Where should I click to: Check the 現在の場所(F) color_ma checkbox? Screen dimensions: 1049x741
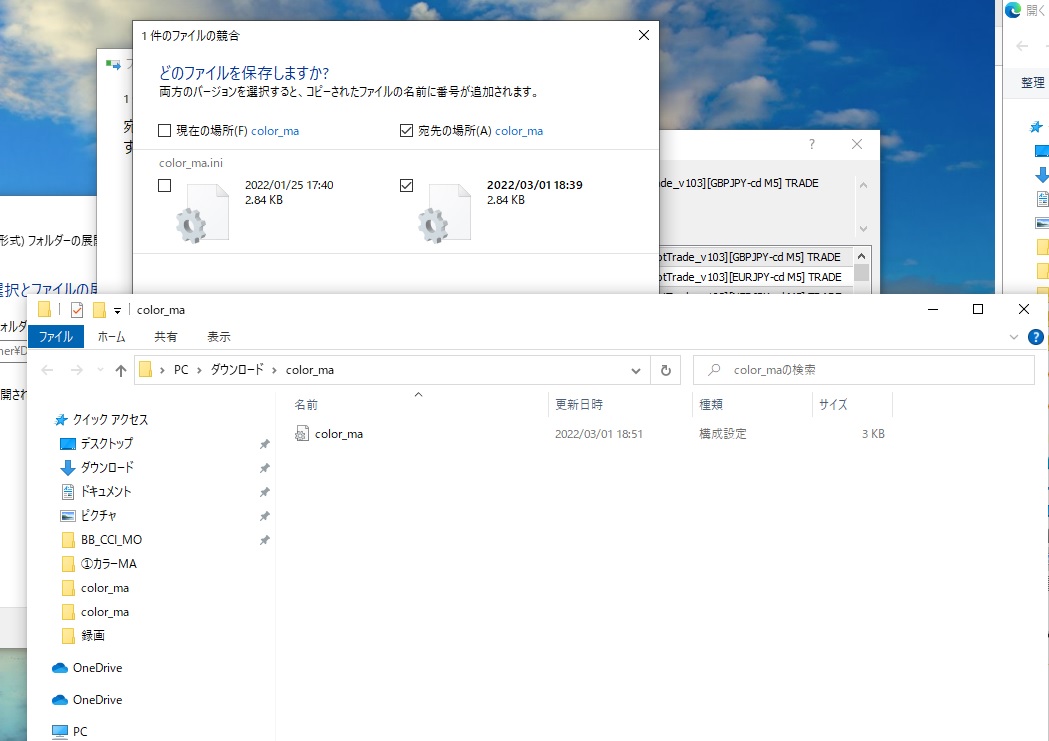(165, 131)
